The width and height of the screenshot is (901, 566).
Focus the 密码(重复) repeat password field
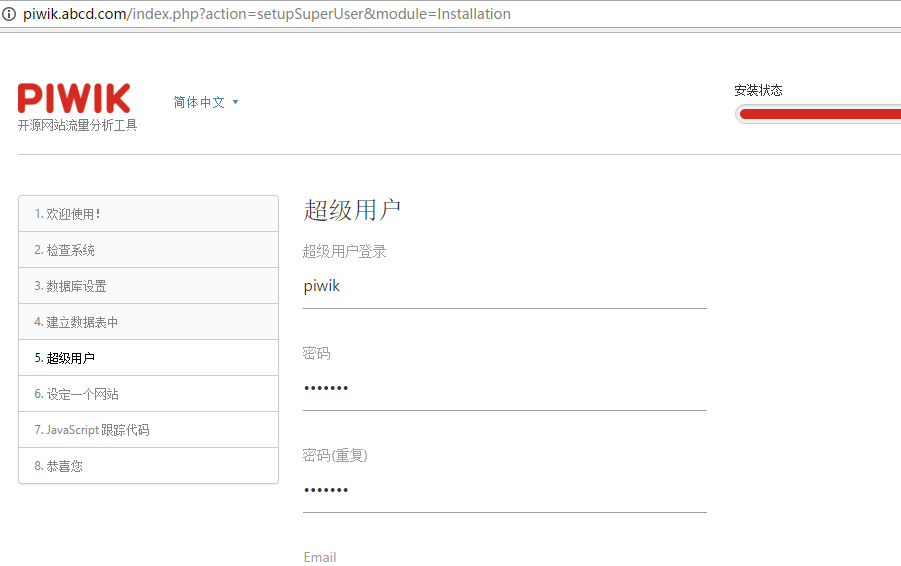(505, 490)
